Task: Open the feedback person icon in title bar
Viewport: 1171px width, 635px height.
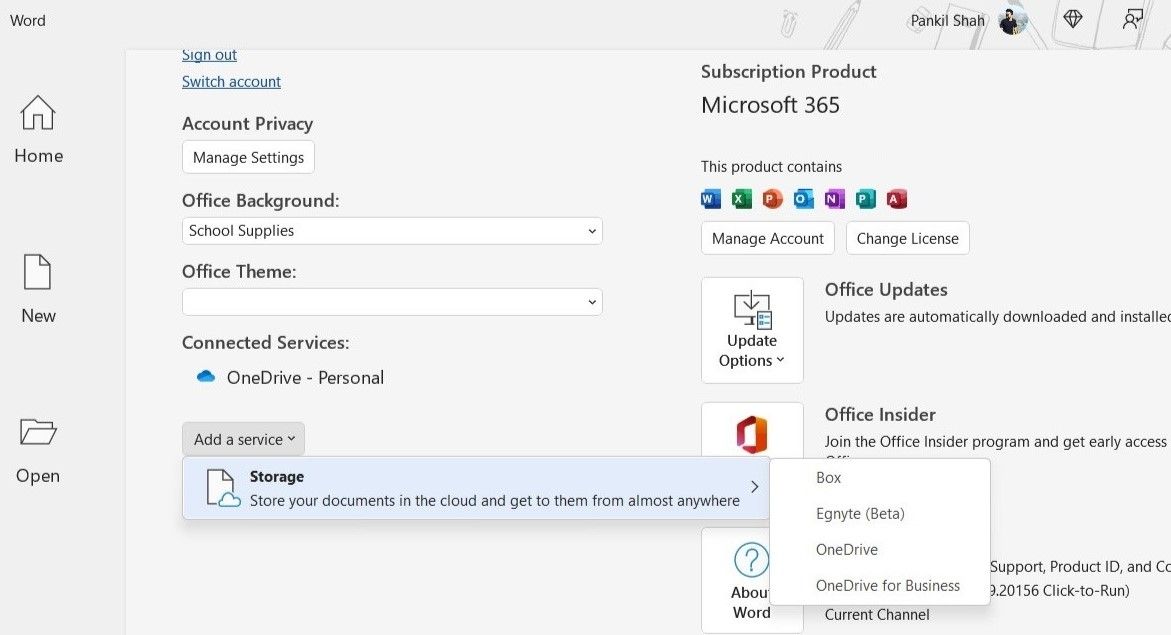Action: click(x=1132, y=19)
